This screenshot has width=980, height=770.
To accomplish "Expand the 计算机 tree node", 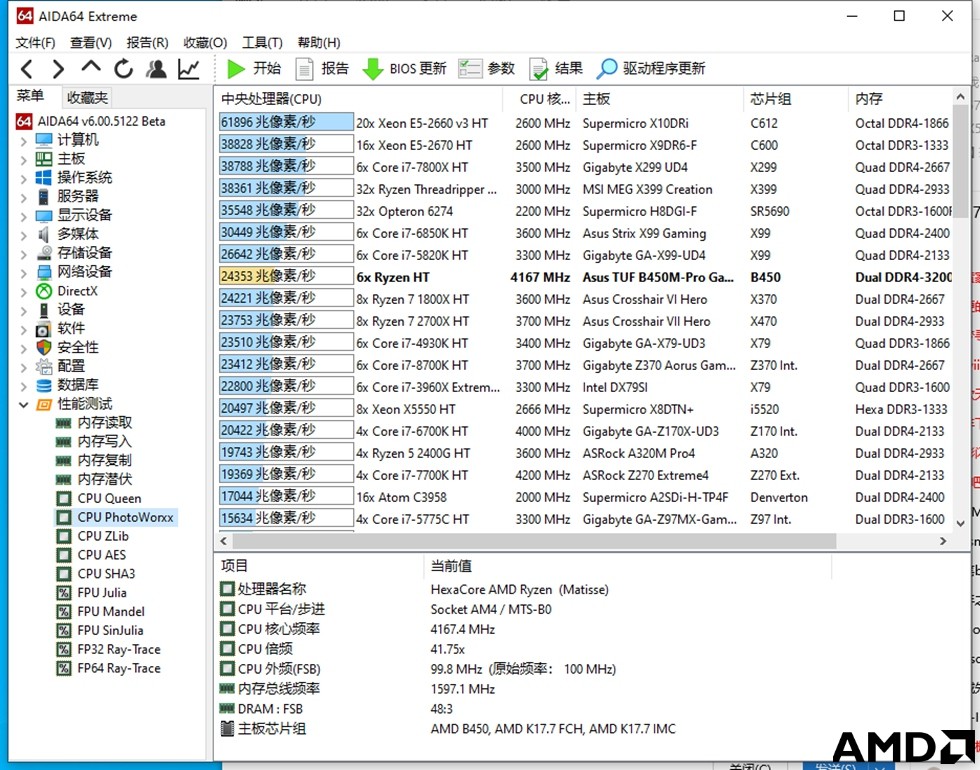I will click(x=24, y=141).
